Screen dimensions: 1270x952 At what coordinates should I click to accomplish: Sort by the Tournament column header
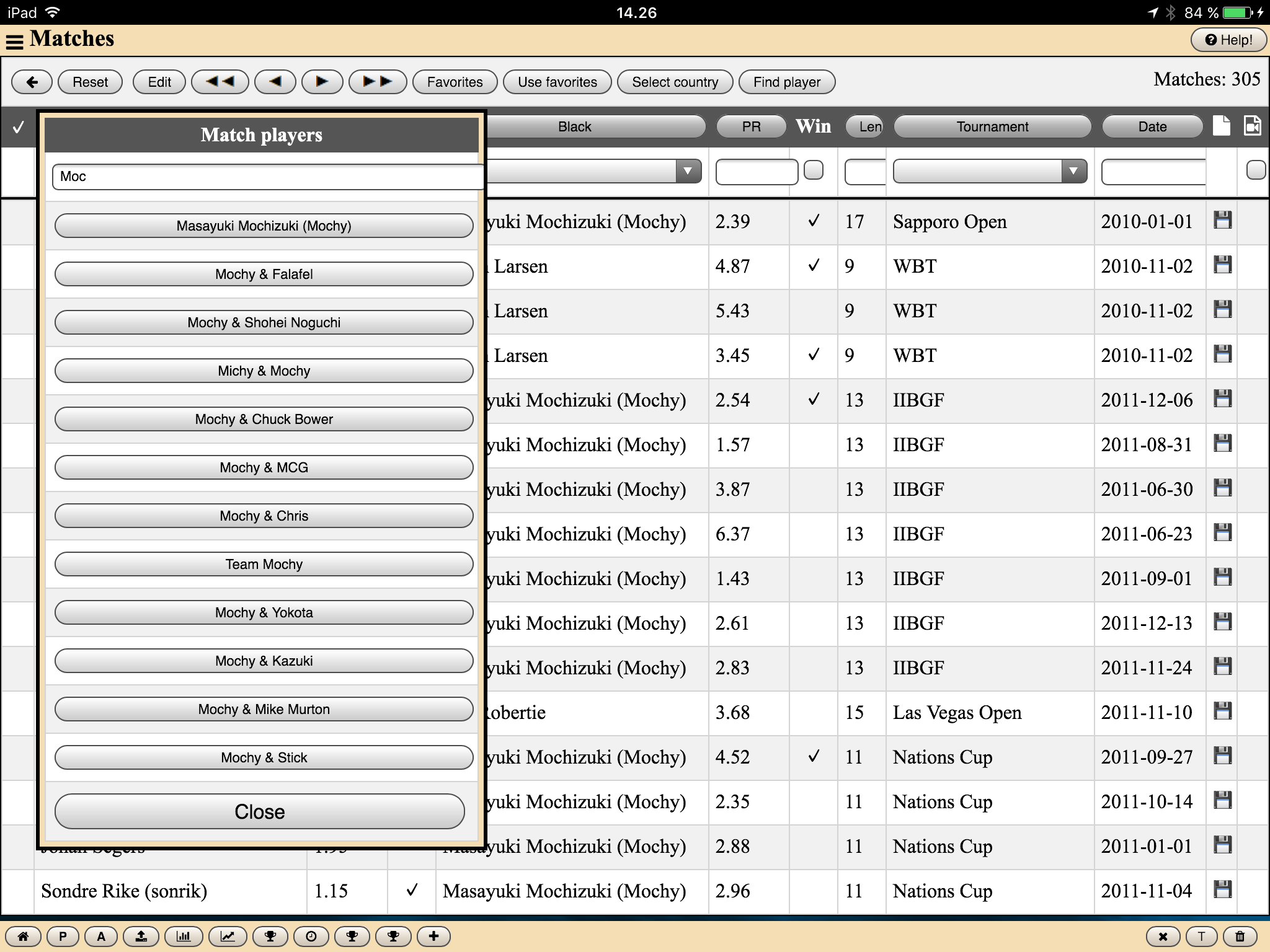[x=992, y=126]
